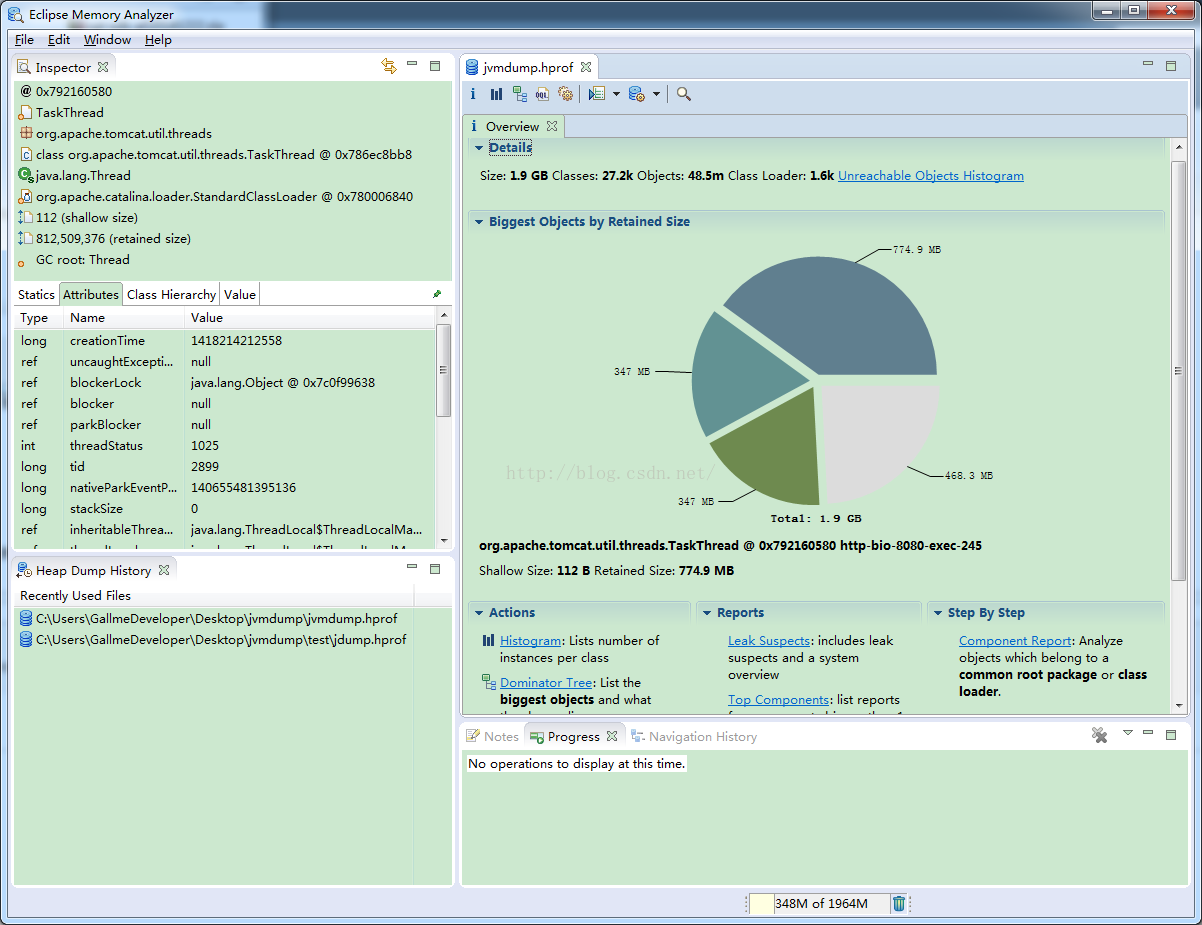Switch to the Notes tab

click(x=492, y=736)
